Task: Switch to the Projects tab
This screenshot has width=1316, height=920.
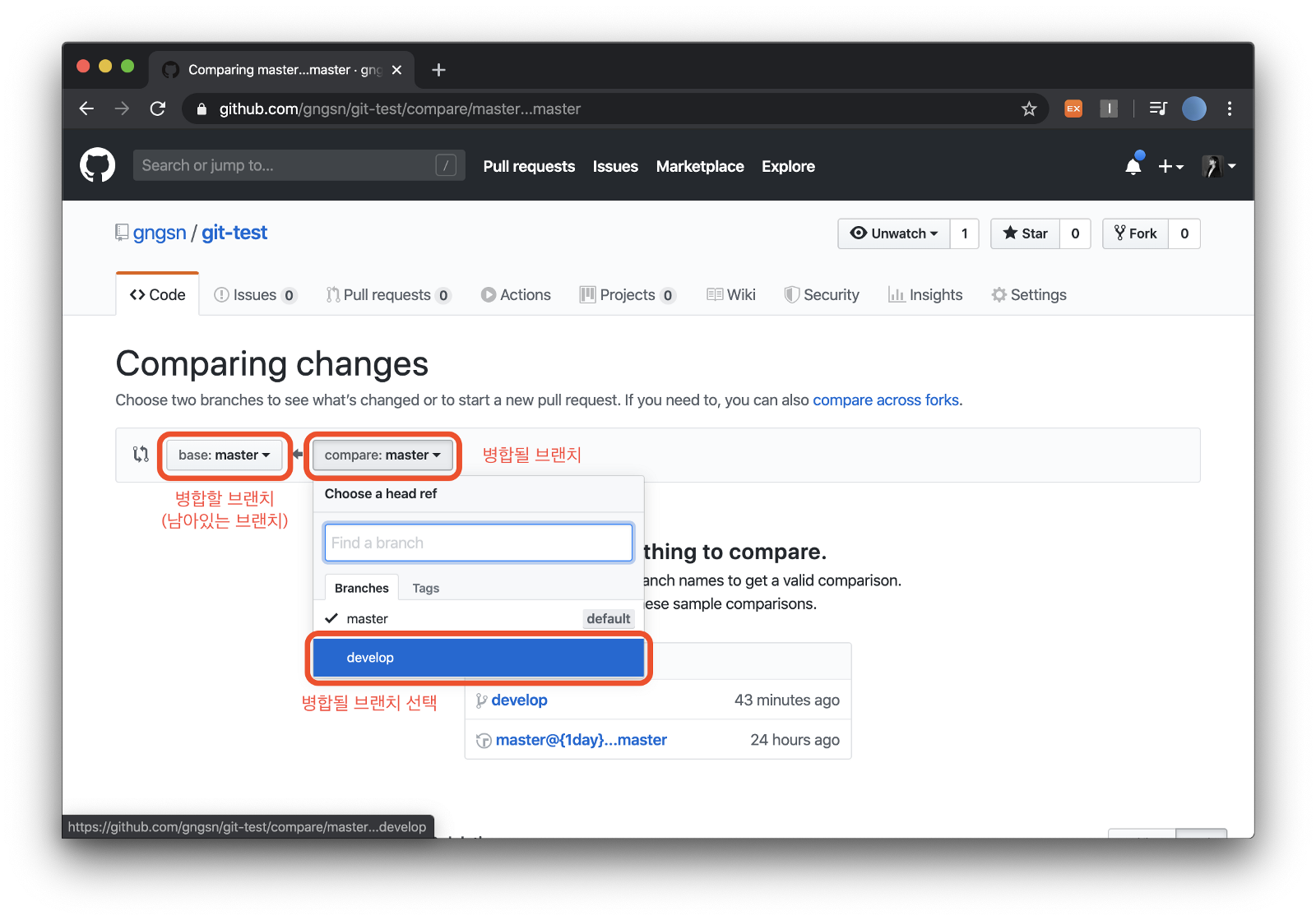Action: 628,294
